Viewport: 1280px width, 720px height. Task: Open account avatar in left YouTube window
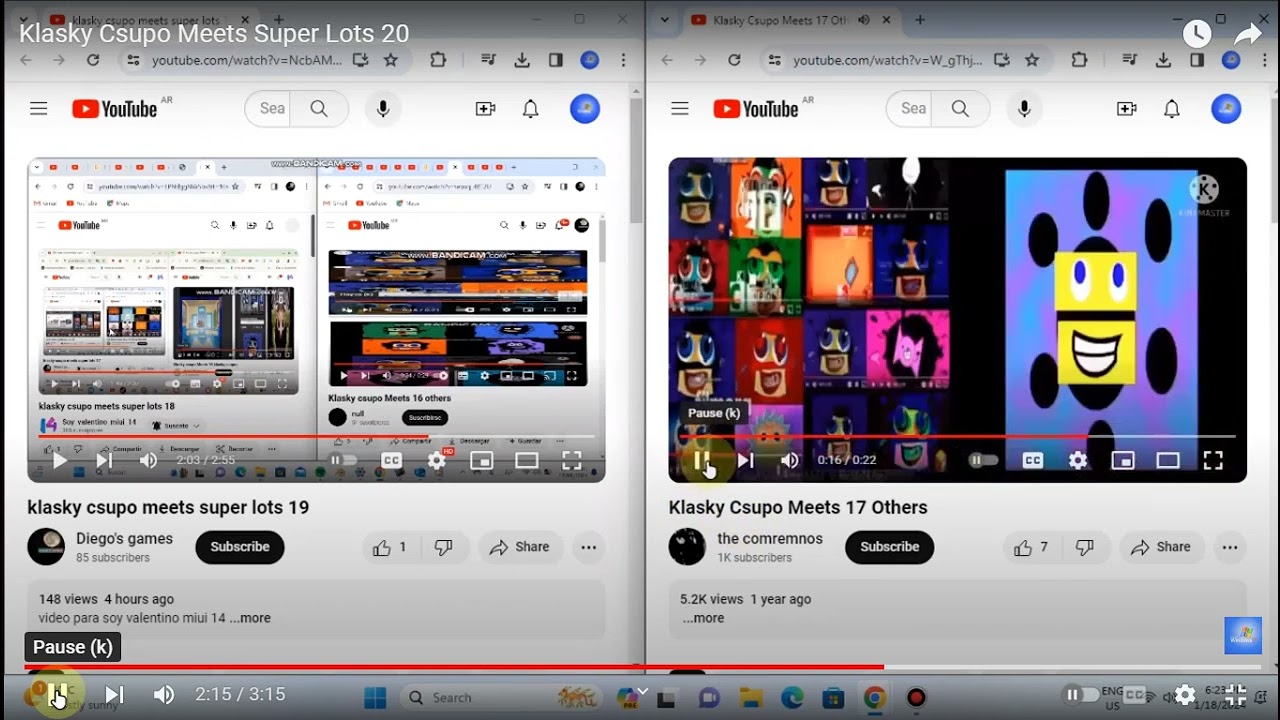pos(585,109)
